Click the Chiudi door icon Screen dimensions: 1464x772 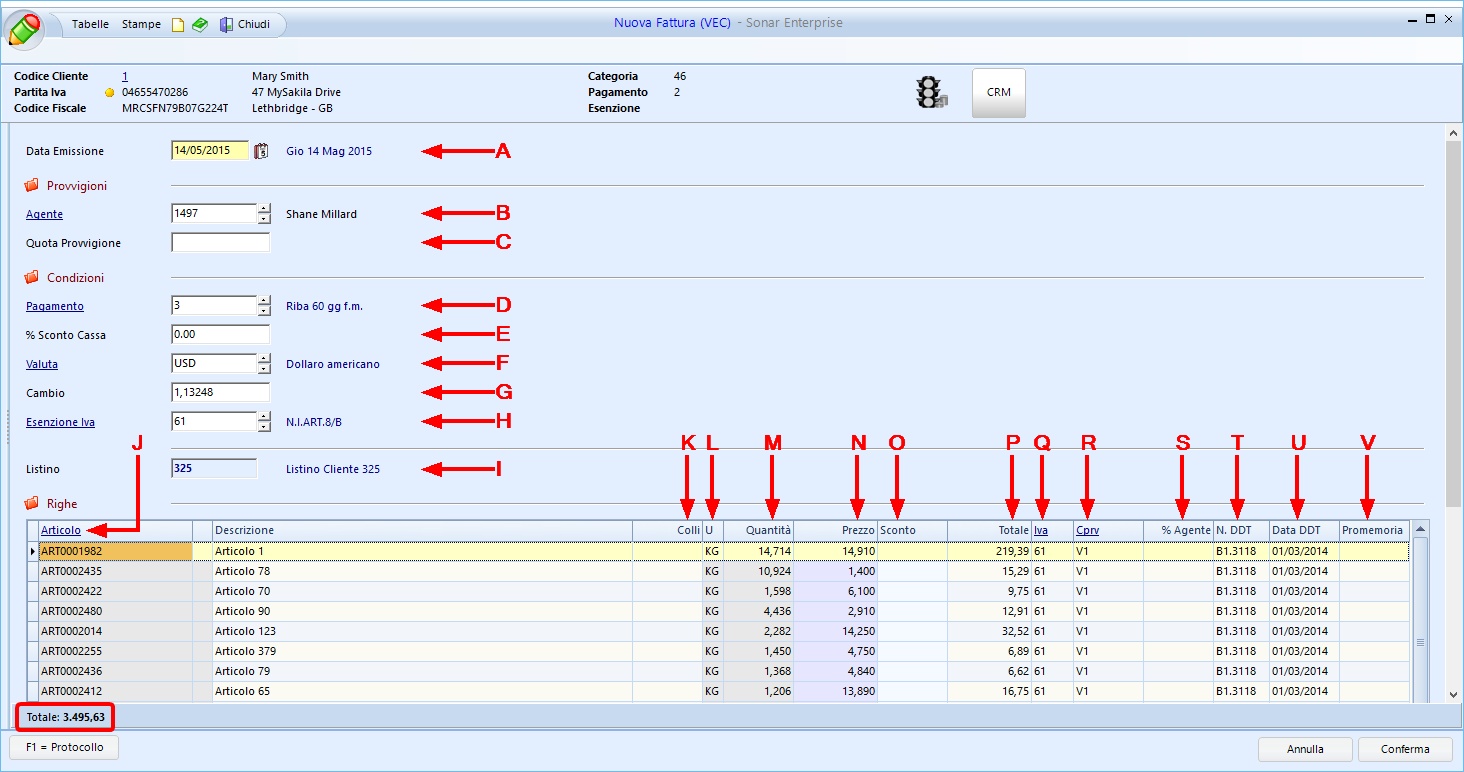227,25
